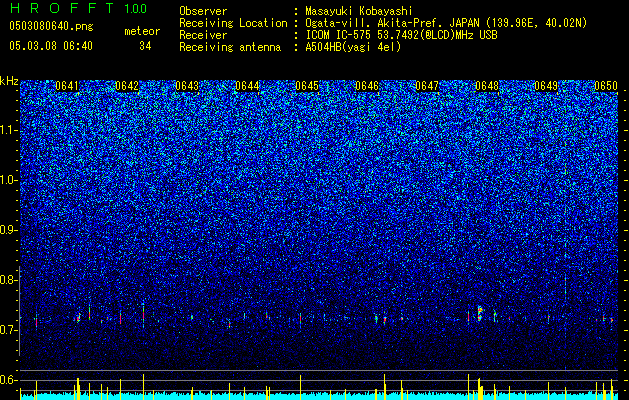Screen dimensions: 629x400
Task: Click the 'meteor' label
Action: tap(142, 31)
